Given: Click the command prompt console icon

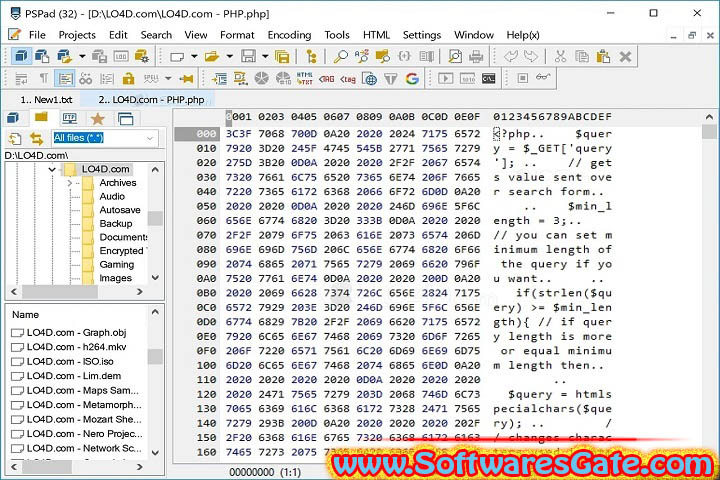Looking at the screenshot, I should [488, 79].
